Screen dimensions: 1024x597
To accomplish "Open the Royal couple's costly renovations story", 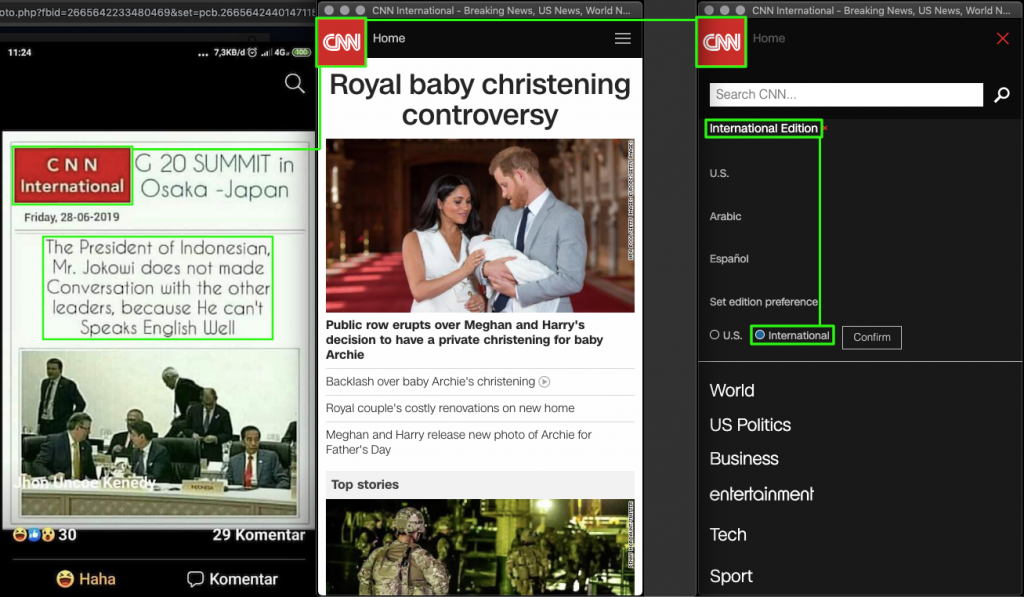I will click(450, 408).
